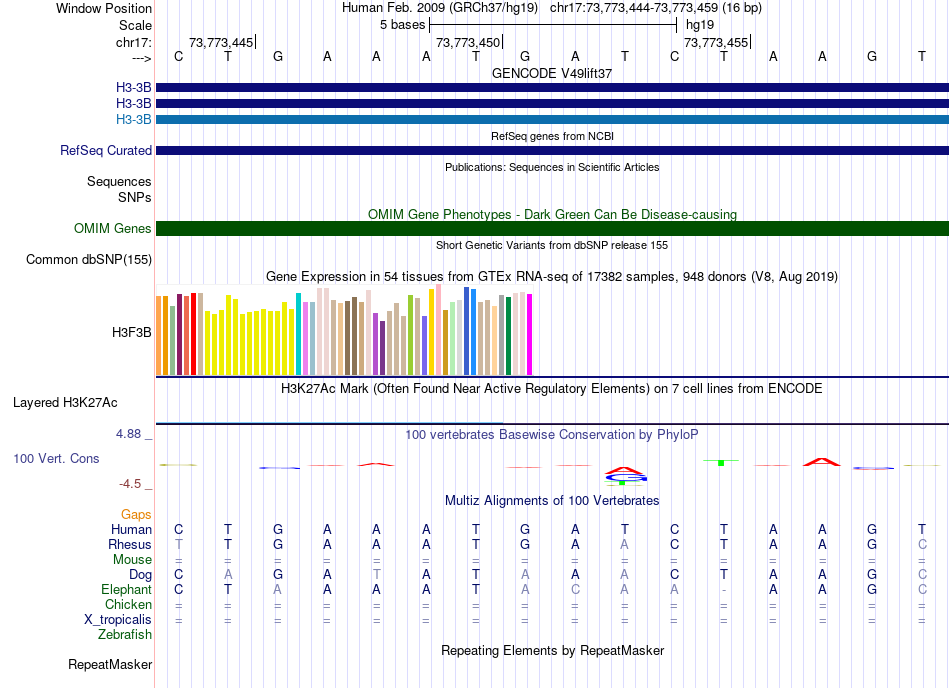This screenshot has height=688, width=950.
Task: Click the SNPs track label
Action: (x=135, y=197)
